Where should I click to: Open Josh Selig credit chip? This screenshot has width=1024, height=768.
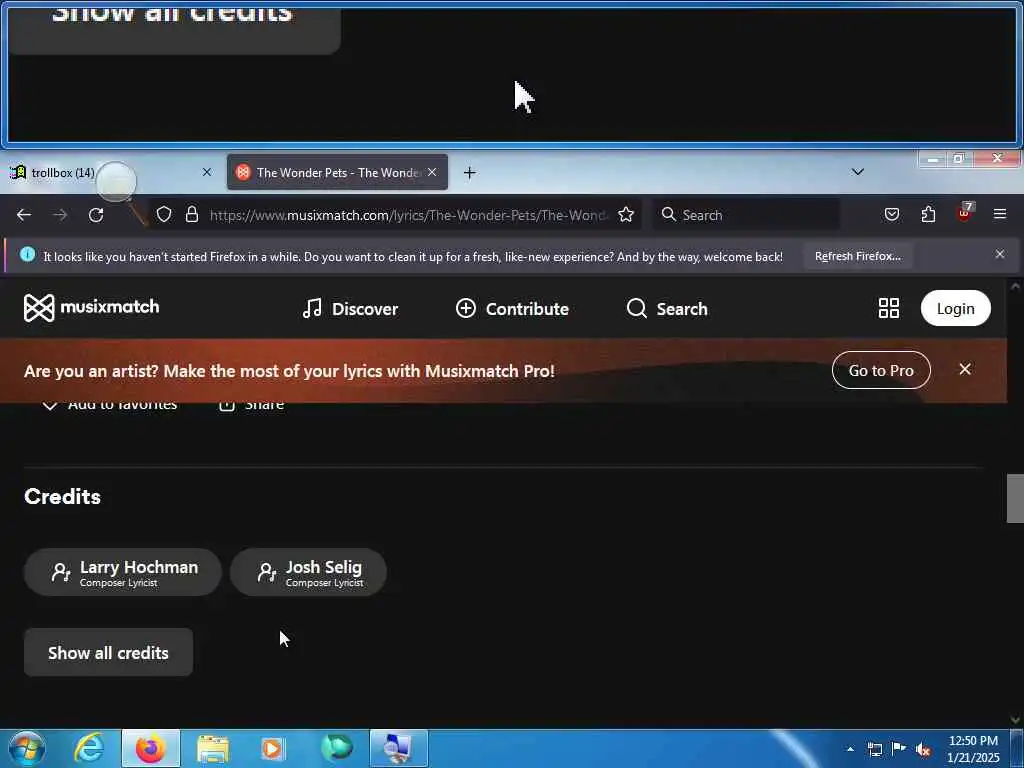(308, 572)
